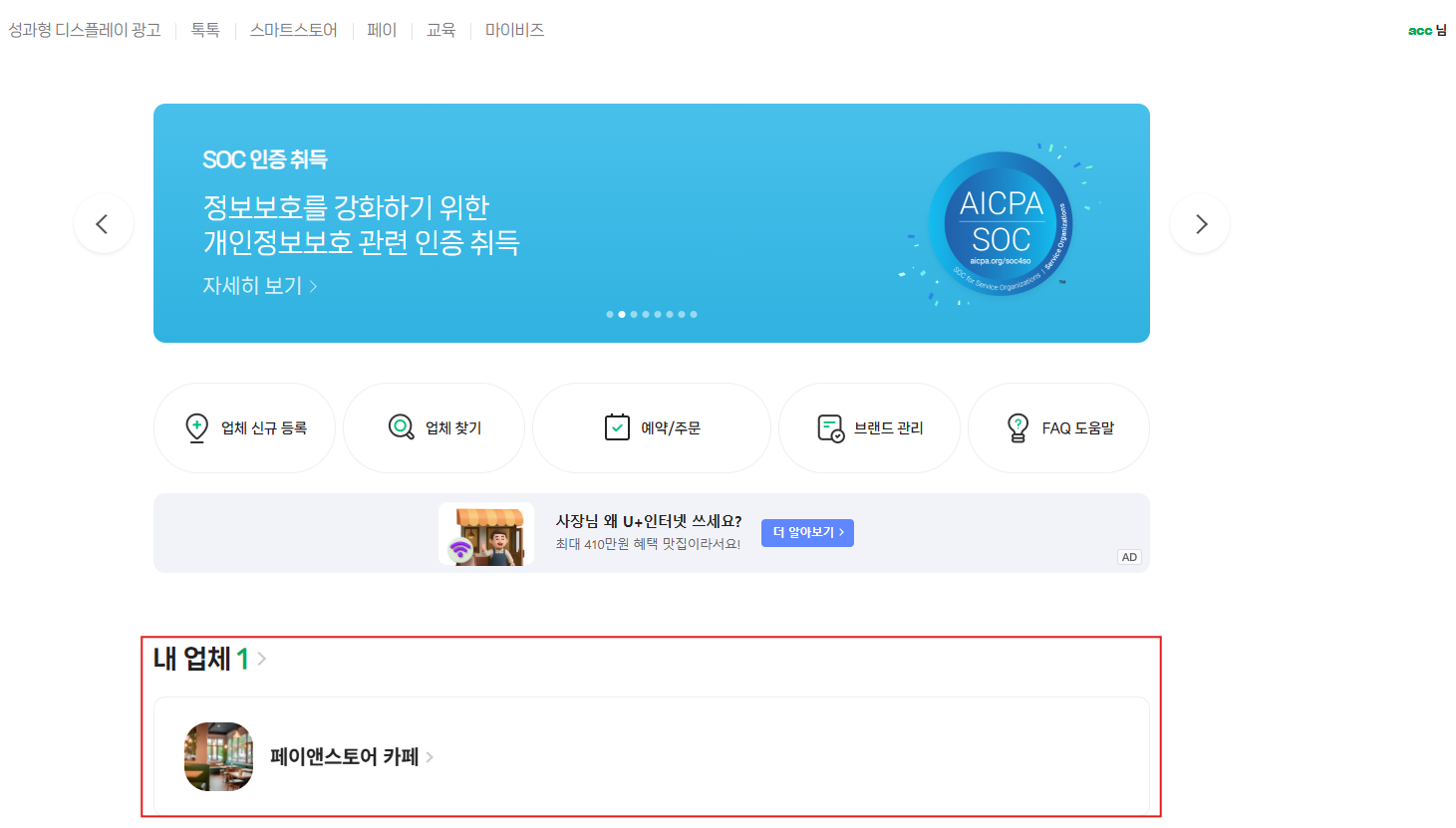Expand the 내 업체 1 list

210,659
